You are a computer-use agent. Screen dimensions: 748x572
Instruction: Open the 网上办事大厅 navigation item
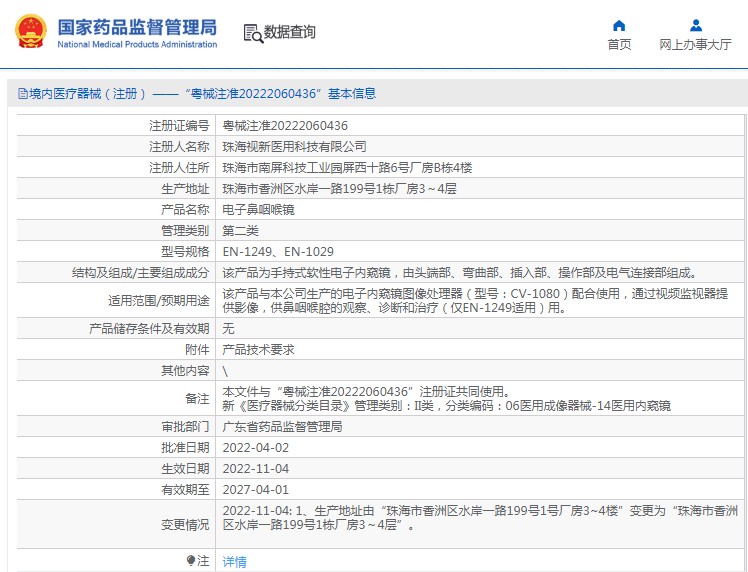click(x=695, y=44)
